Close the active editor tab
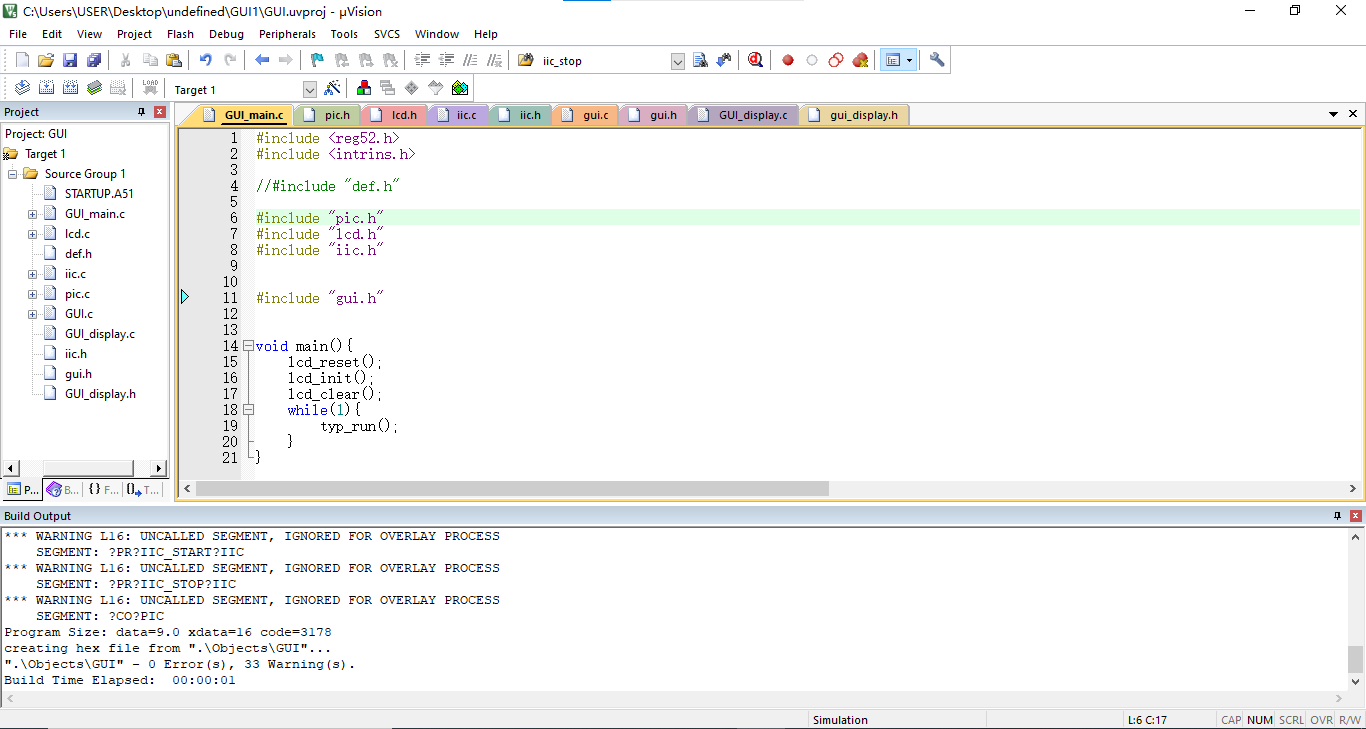 tap(1353, 114)
